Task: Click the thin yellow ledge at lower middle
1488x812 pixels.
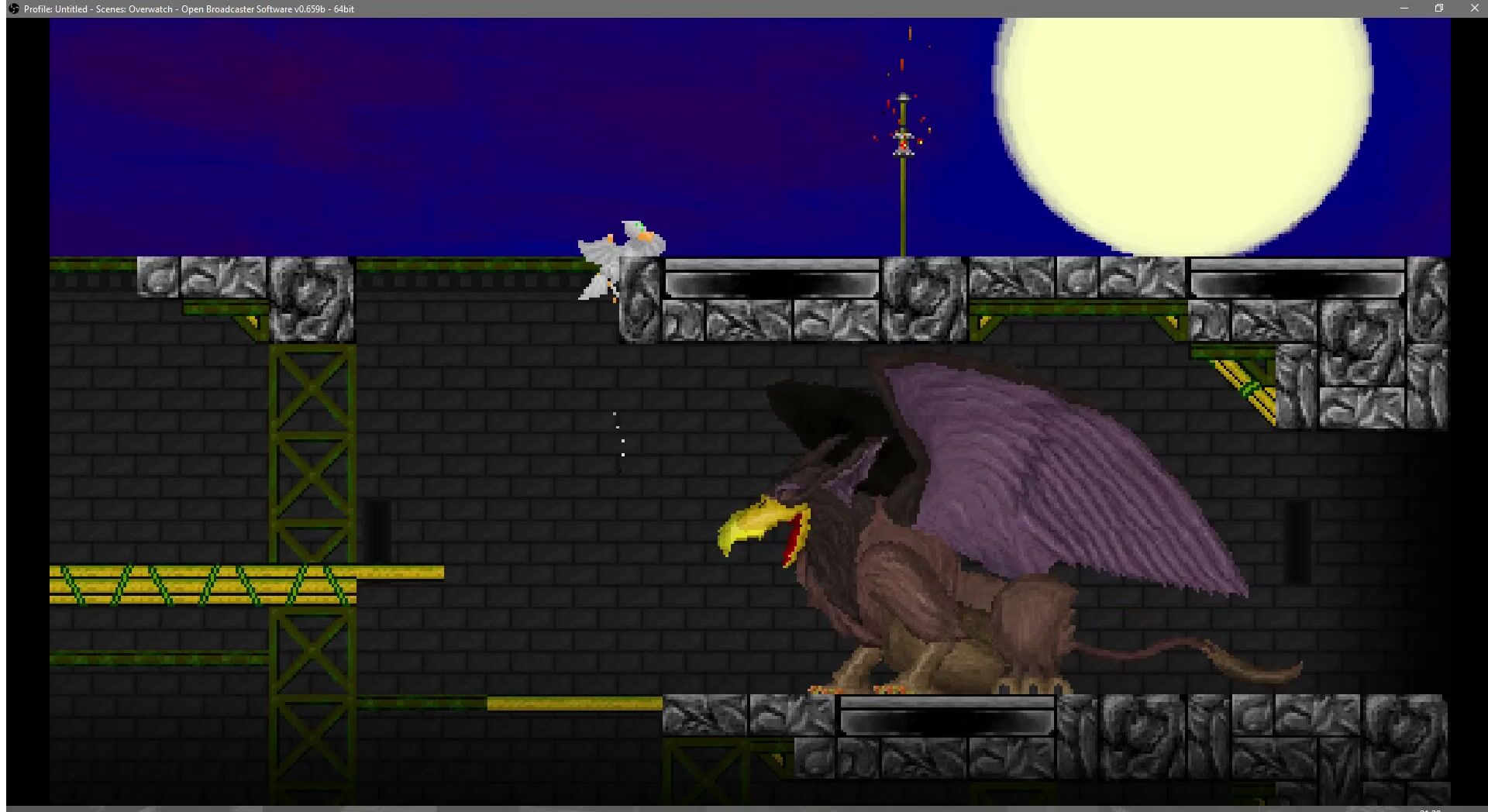Action: pyautogui.click(x=574, y=704)
